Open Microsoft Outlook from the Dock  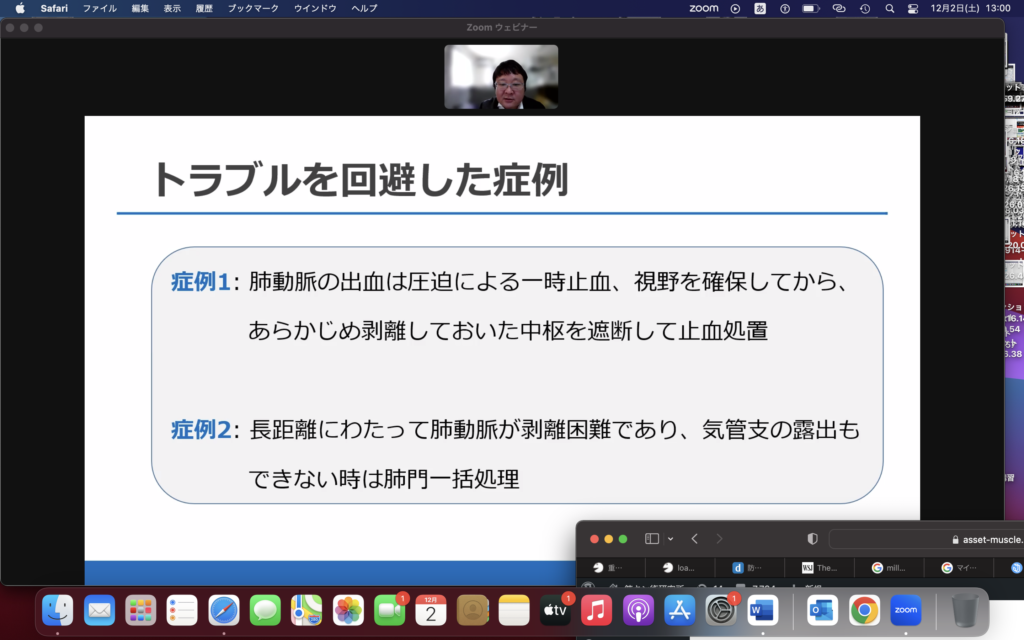tap(822, 609)
